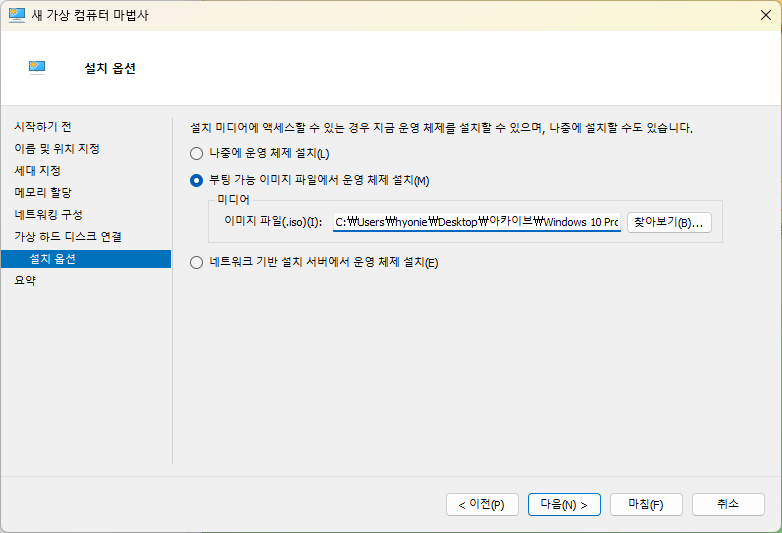Click the 미디어 group label
This screenshot has width=782, height=533.
tap(233, 199)
